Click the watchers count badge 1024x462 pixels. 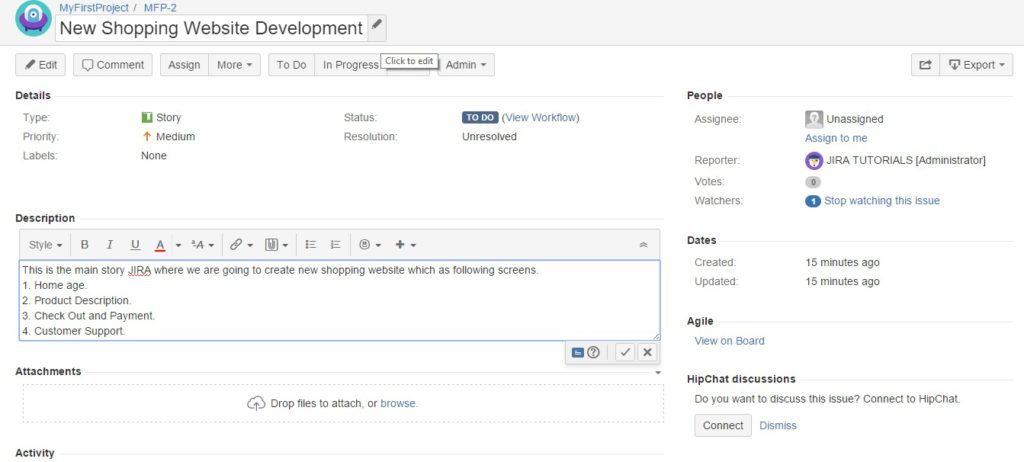click(813, 201)
